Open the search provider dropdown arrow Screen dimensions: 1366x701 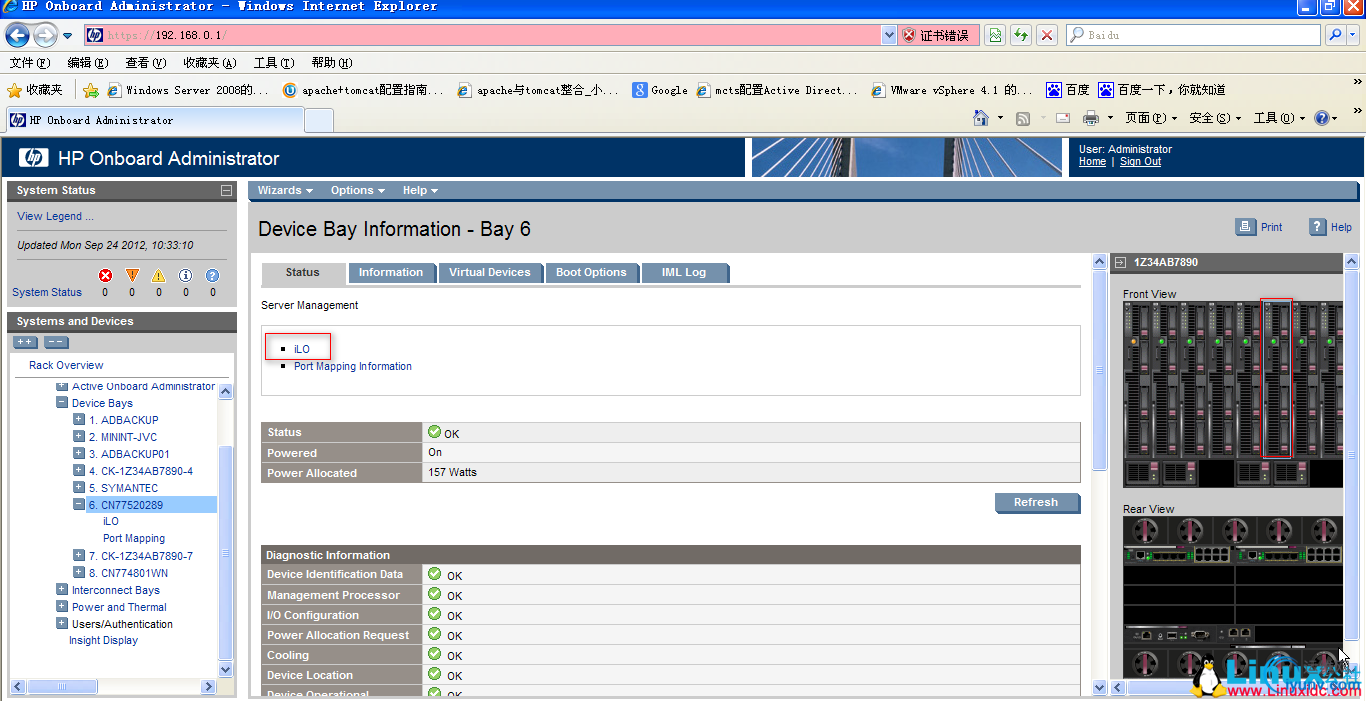1354,35
